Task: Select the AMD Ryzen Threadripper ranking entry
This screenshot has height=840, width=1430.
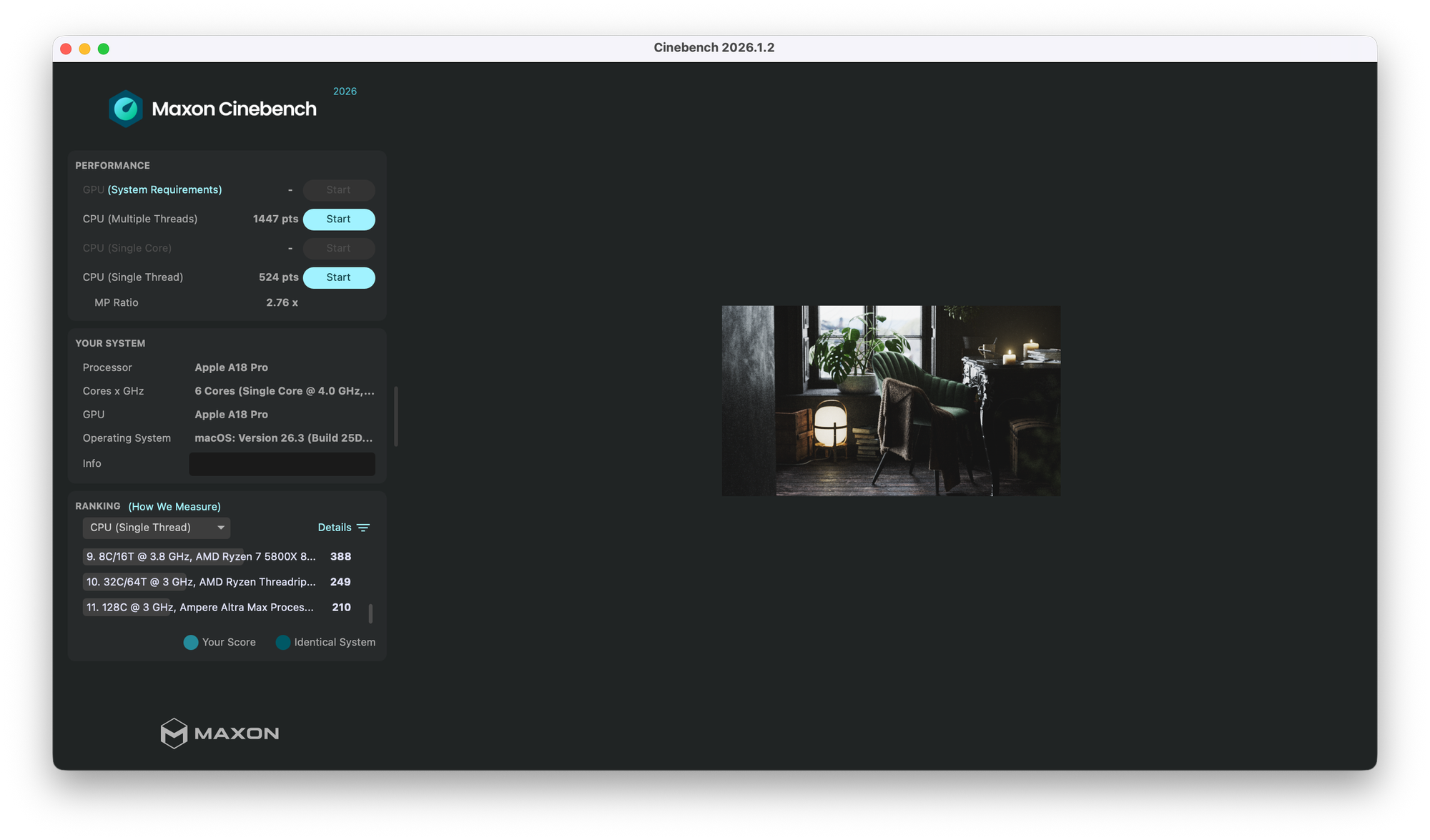Action: click(x=201, y=582)
